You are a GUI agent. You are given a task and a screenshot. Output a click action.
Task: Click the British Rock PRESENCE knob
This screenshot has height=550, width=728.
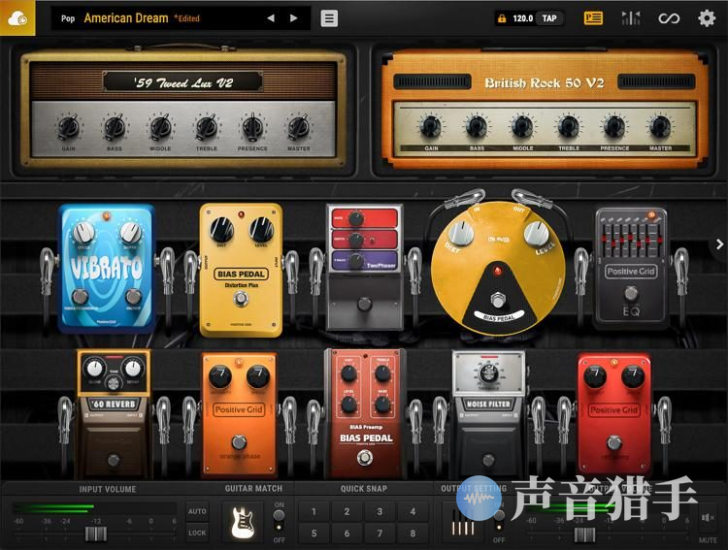(614, 126)
